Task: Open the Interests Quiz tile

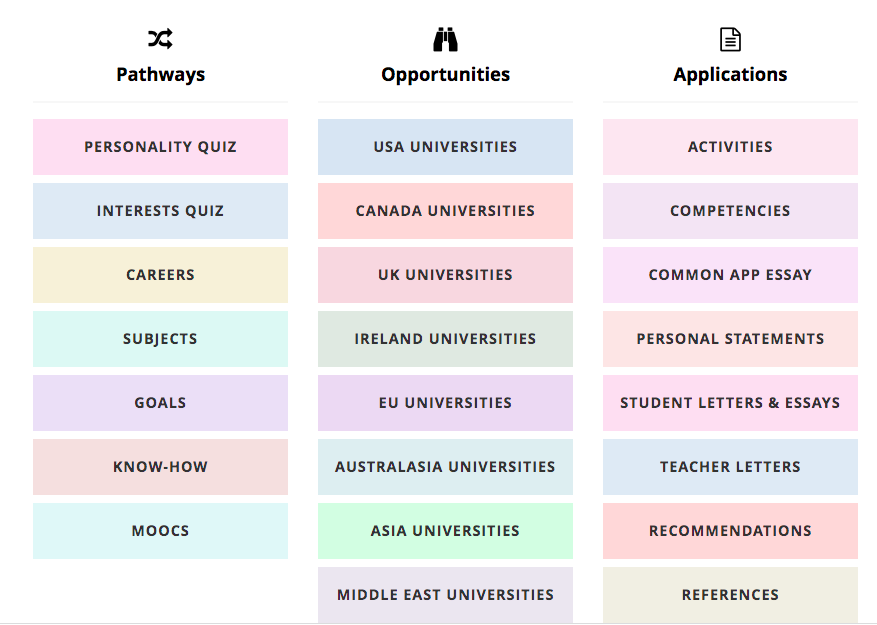Action: (x=161, y=211)
